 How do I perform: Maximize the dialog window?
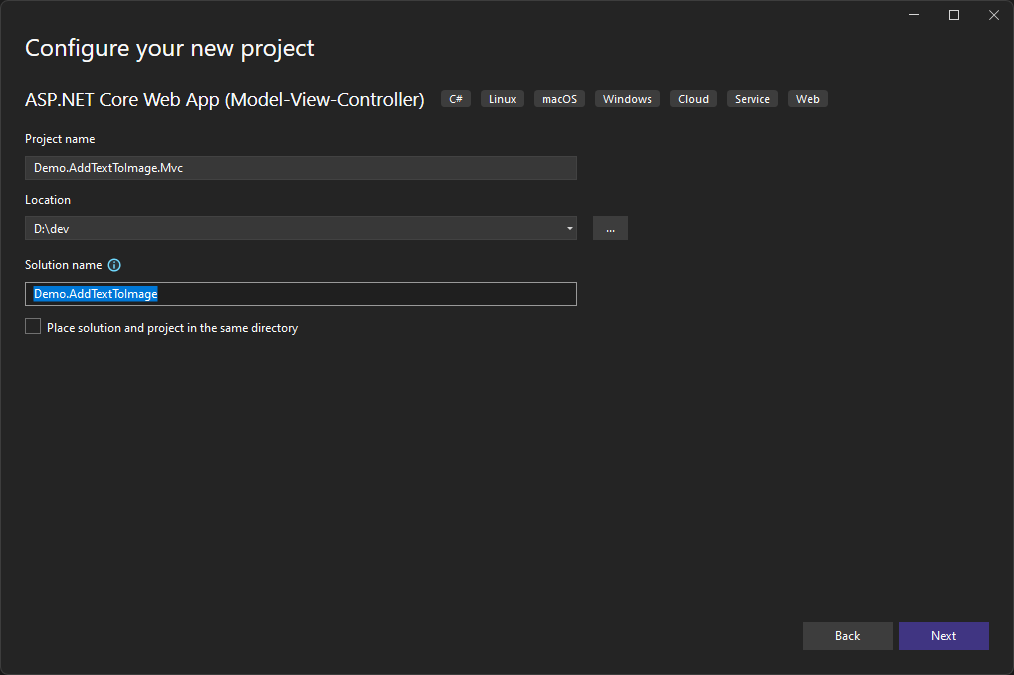pos(954,15)
